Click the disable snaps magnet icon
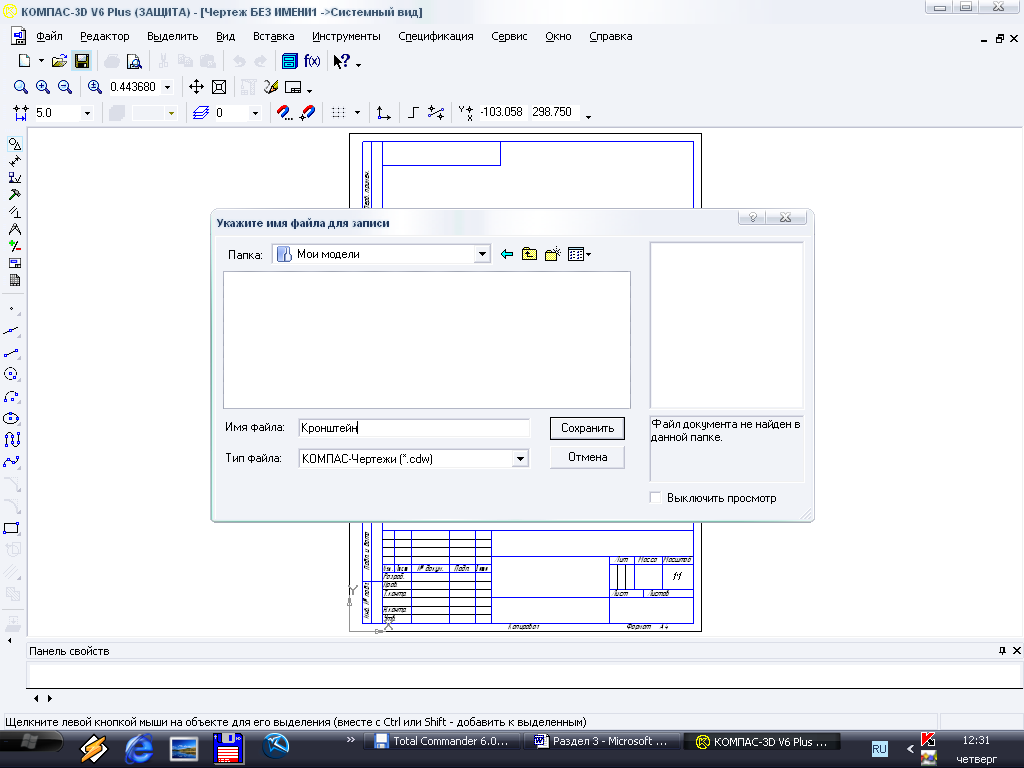The image size is (1024, 768). pos(308,113)
